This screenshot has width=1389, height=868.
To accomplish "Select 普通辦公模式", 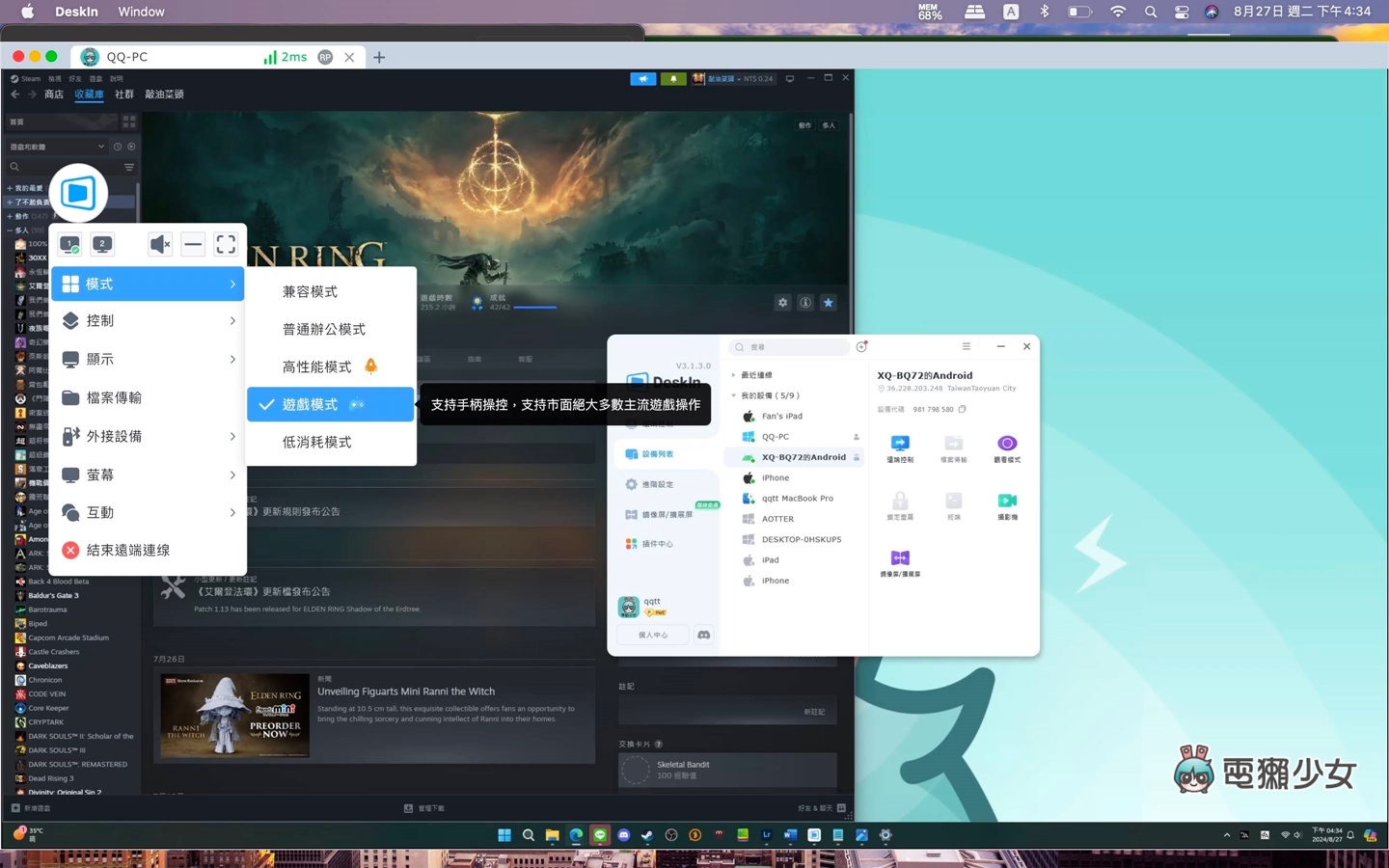I will (331, 329).
